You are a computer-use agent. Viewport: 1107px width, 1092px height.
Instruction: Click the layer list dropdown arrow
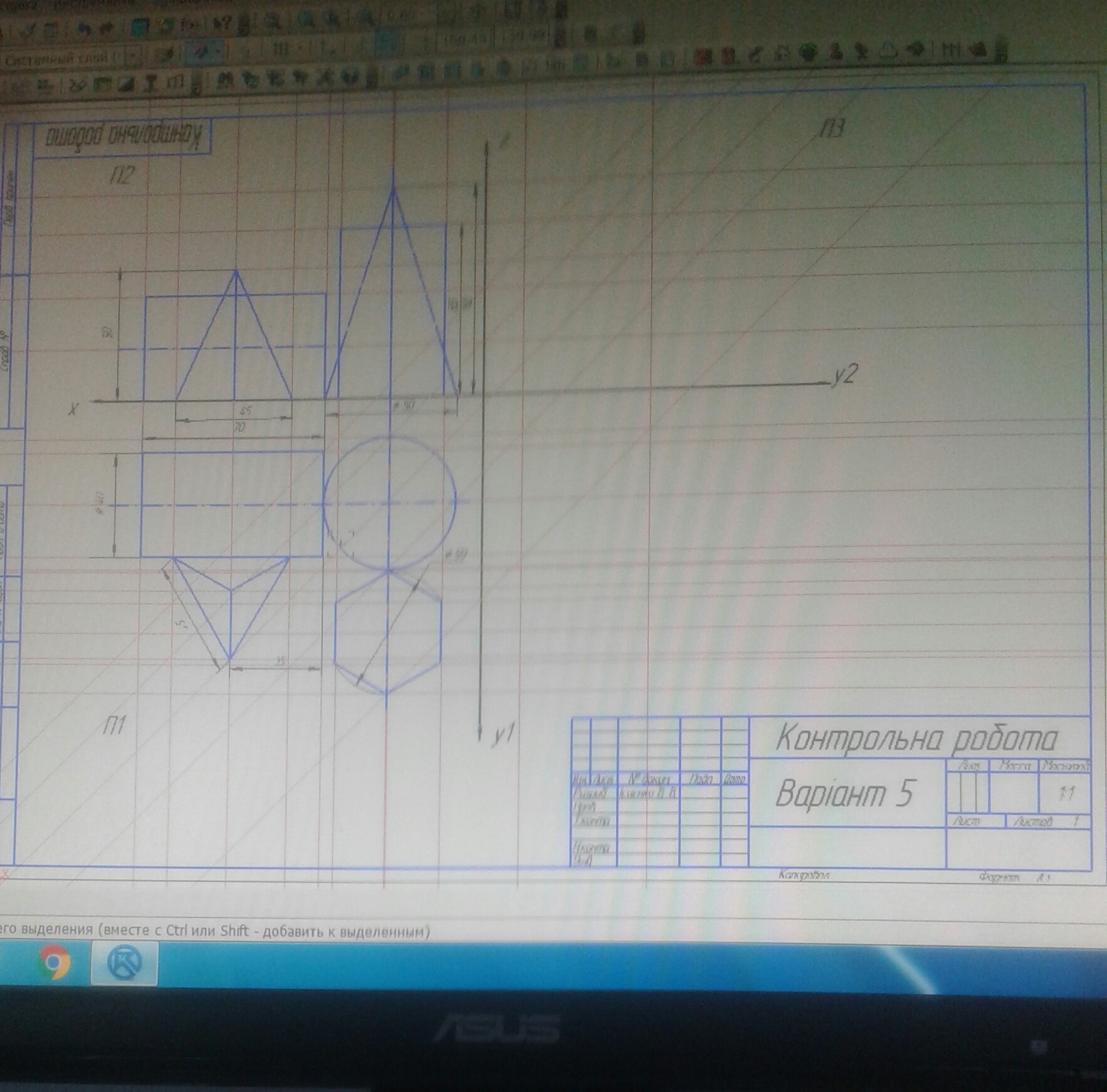[x=133, y=58]
